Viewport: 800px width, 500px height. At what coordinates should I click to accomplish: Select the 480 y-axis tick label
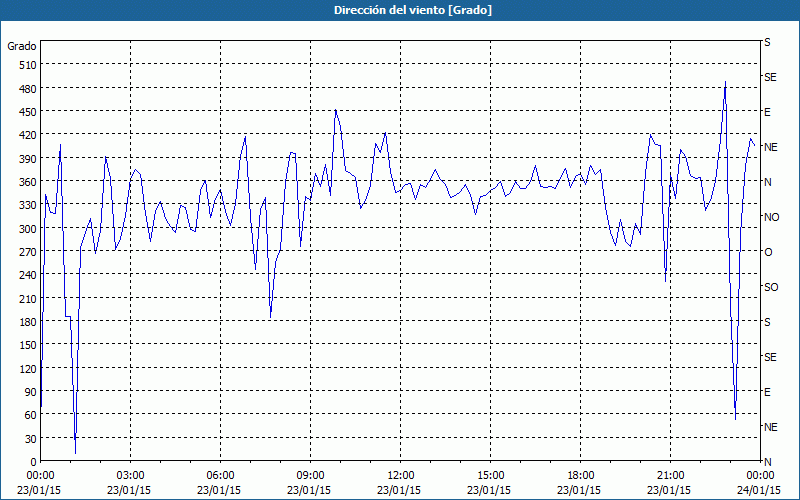(28, 89)
